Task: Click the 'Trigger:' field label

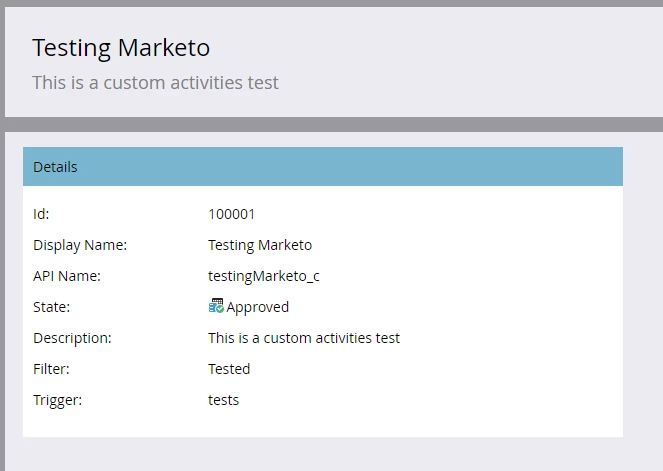Action: tap(57, 400)
